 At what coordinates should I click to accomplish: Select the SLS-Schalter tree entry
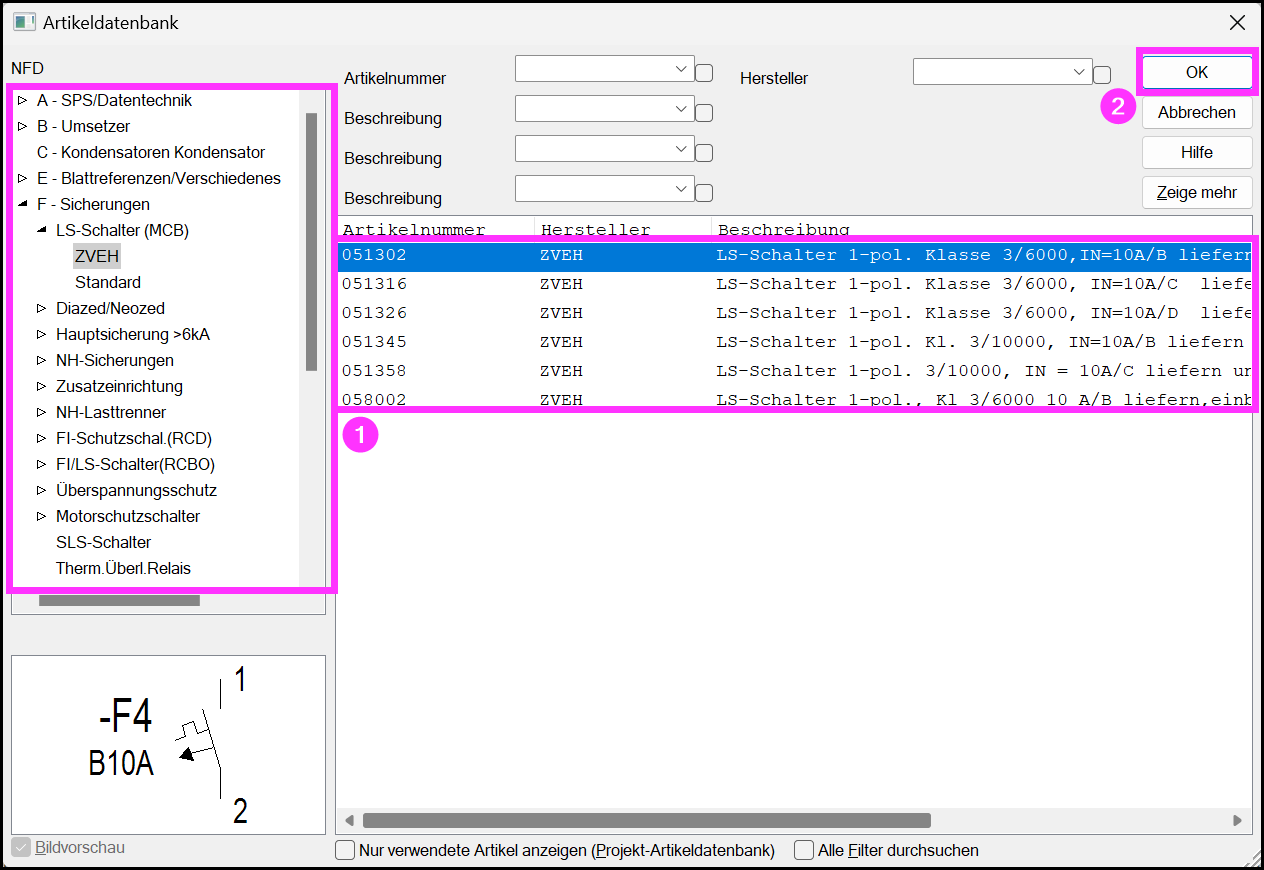click(x=103, y=543)
